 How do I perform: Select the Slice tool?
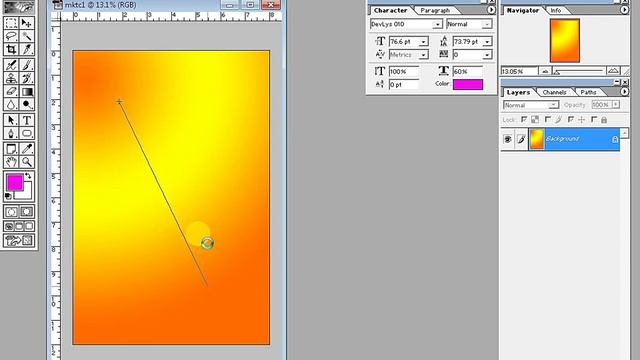coord(27,49)
